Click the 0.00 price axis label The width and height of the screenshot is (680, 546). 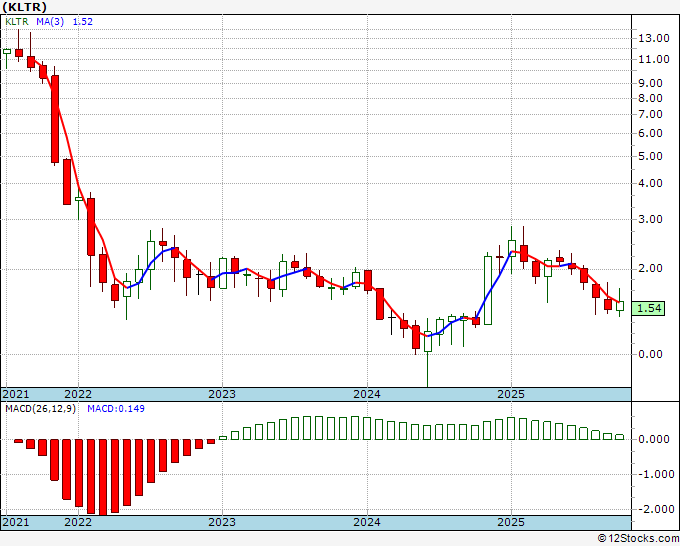[x=651, y=354]
